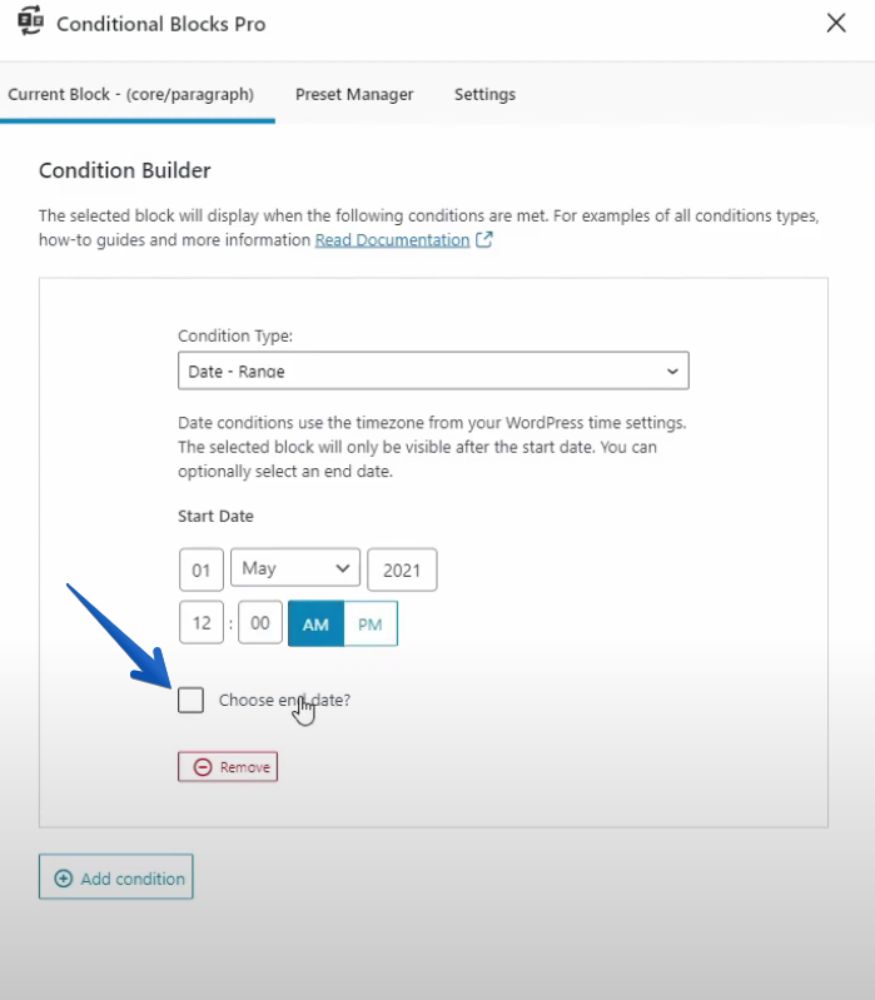Image resolution: width=875 pixels, height=1000 pixels.
Task: Click the year field showing 2021
Action: point(402,570)
